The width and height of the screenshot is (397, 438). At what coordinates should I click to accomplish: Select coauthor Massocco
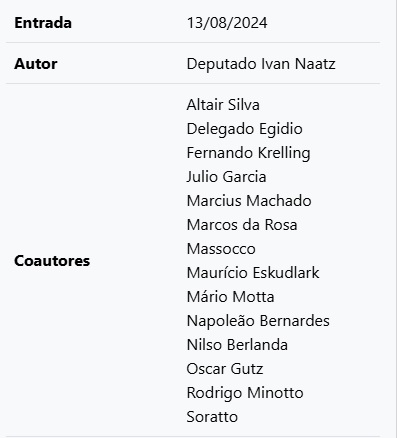(221, 249)
